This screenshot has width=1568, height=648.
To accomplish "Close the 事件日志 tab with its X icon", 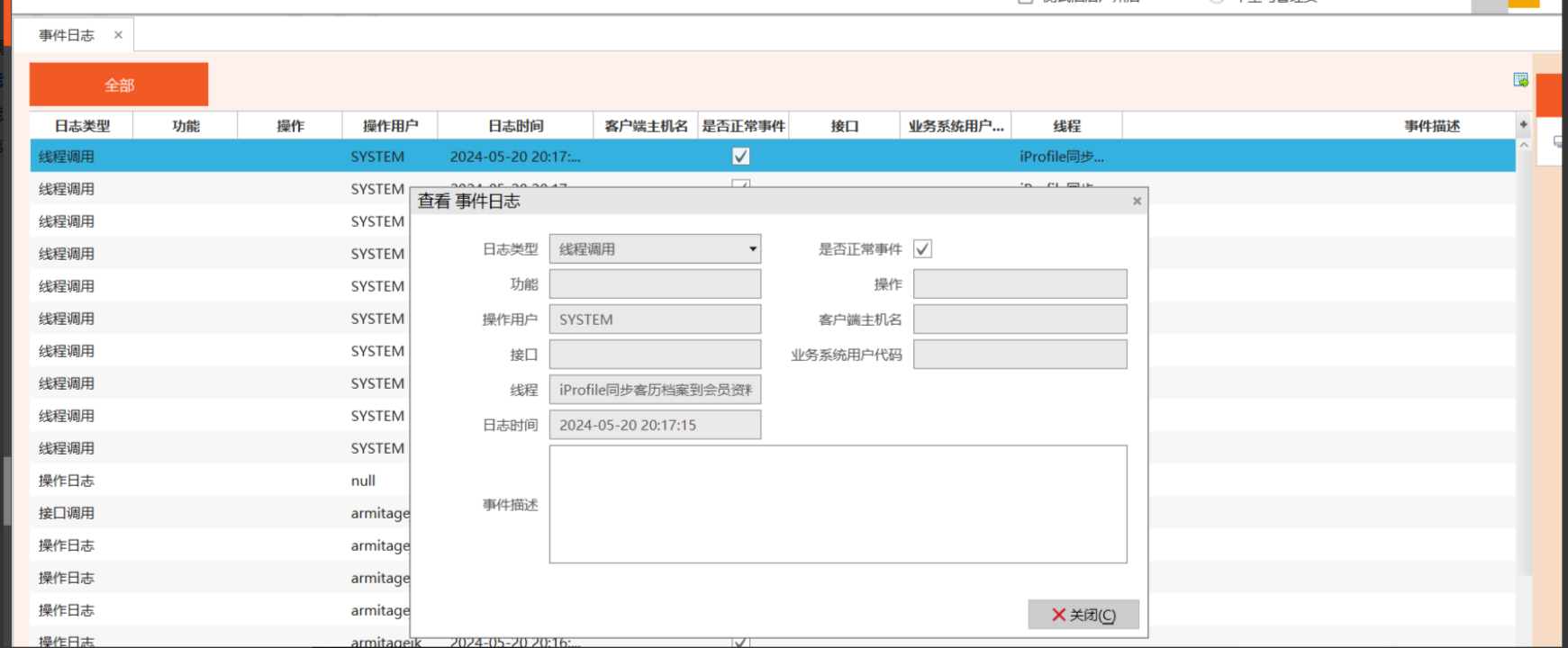I will click(118, 35).
